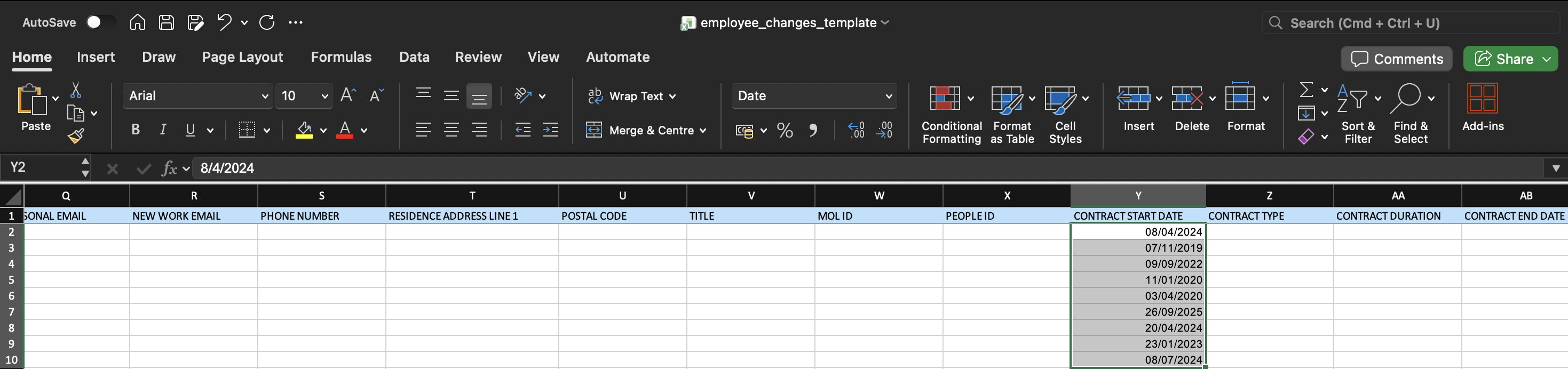Toggle Top Align vertical alignment

point(423,96)
